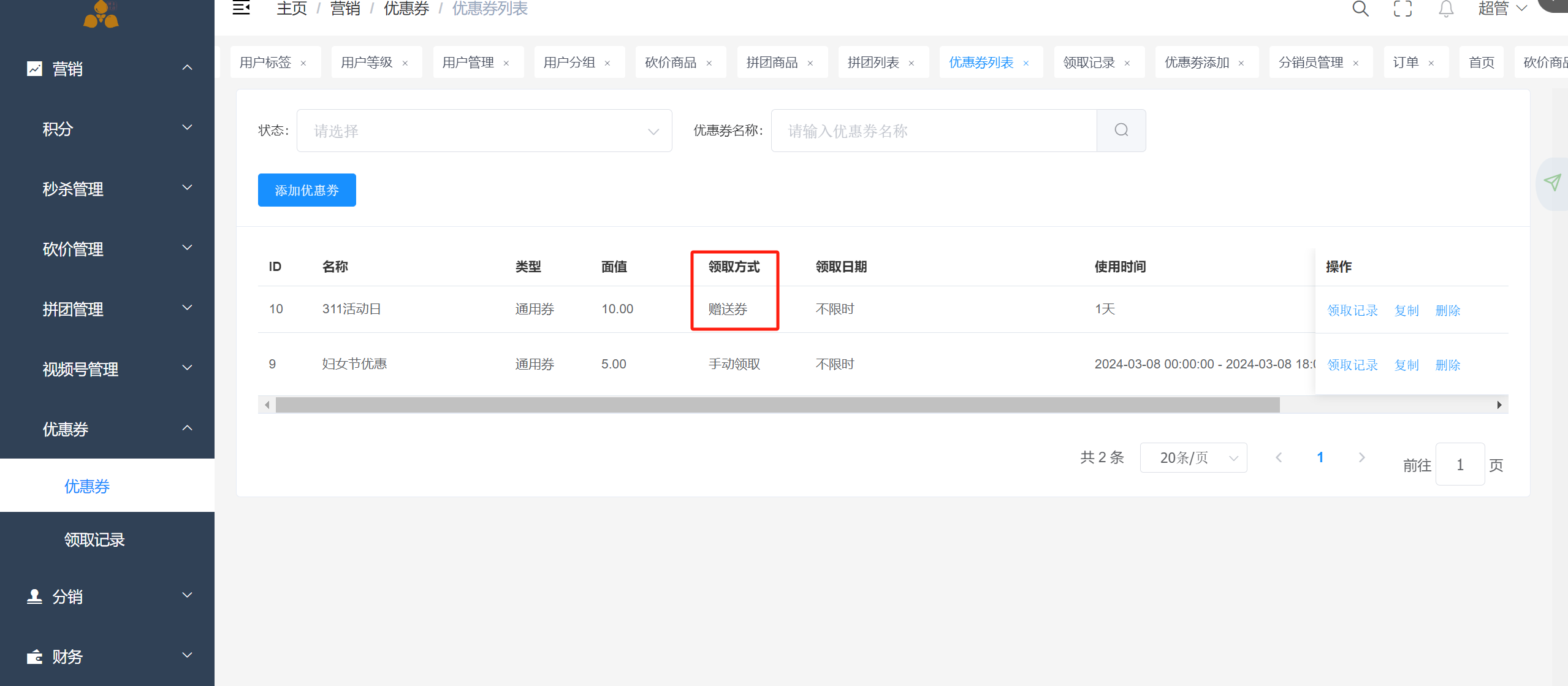Close the 用户标签 tab
The width and height of the screenshot is (1568, 686).
(303, 63)
